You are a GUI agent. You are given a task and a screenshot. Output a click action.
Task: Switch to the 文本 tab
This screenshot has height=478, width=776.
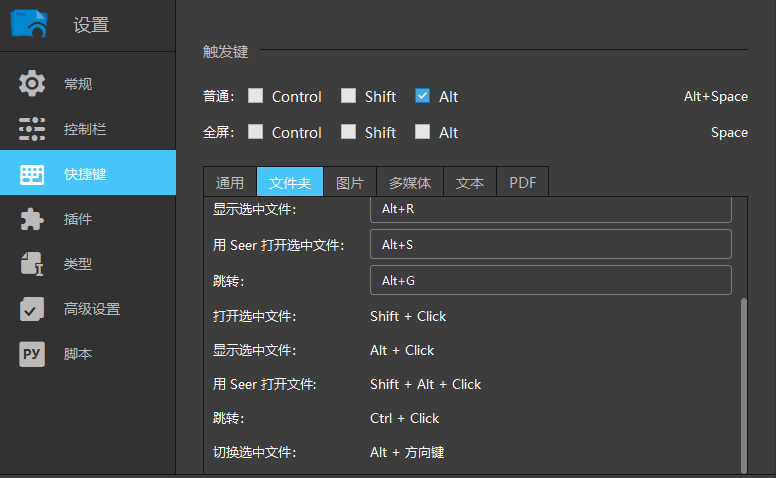pyautogui.click(x=470, y=182)
